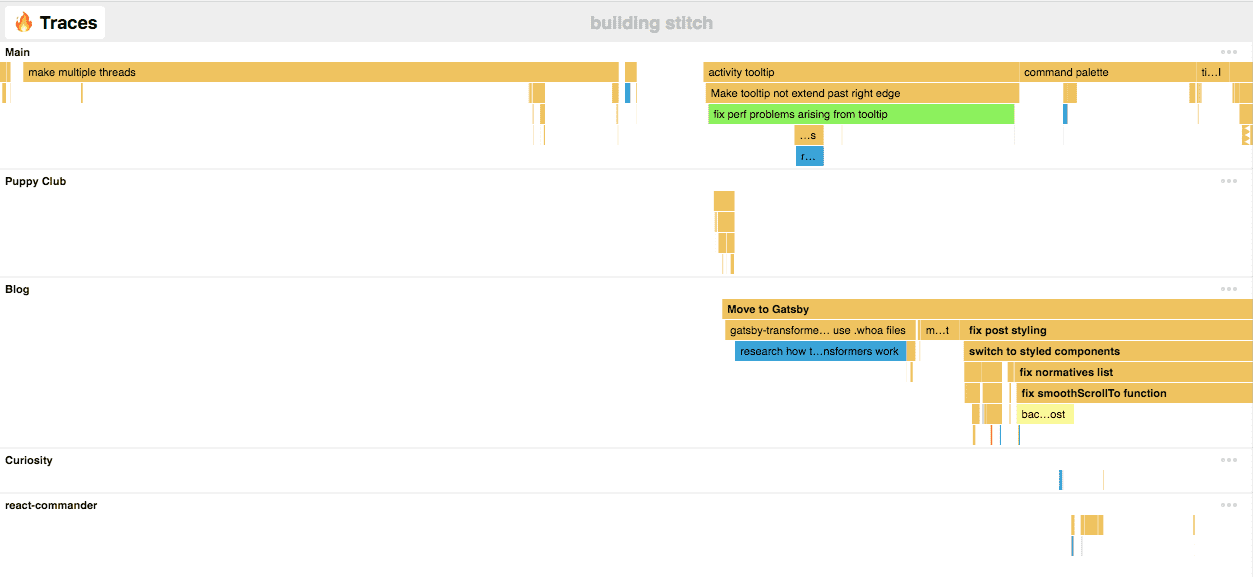This screenshot has width=1253, height=577.
Task: Select the Puppy Club thread label
Action: coord(36,181)
